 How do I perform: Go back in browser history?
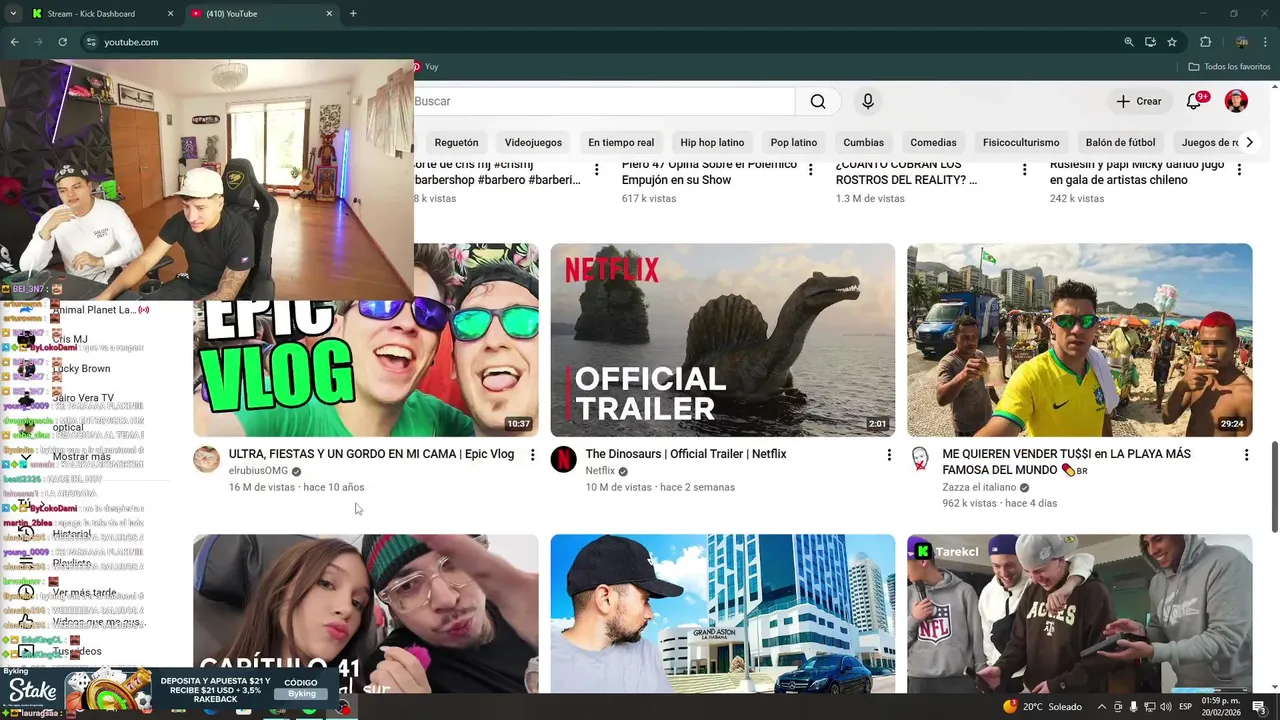tap(14, 42)
